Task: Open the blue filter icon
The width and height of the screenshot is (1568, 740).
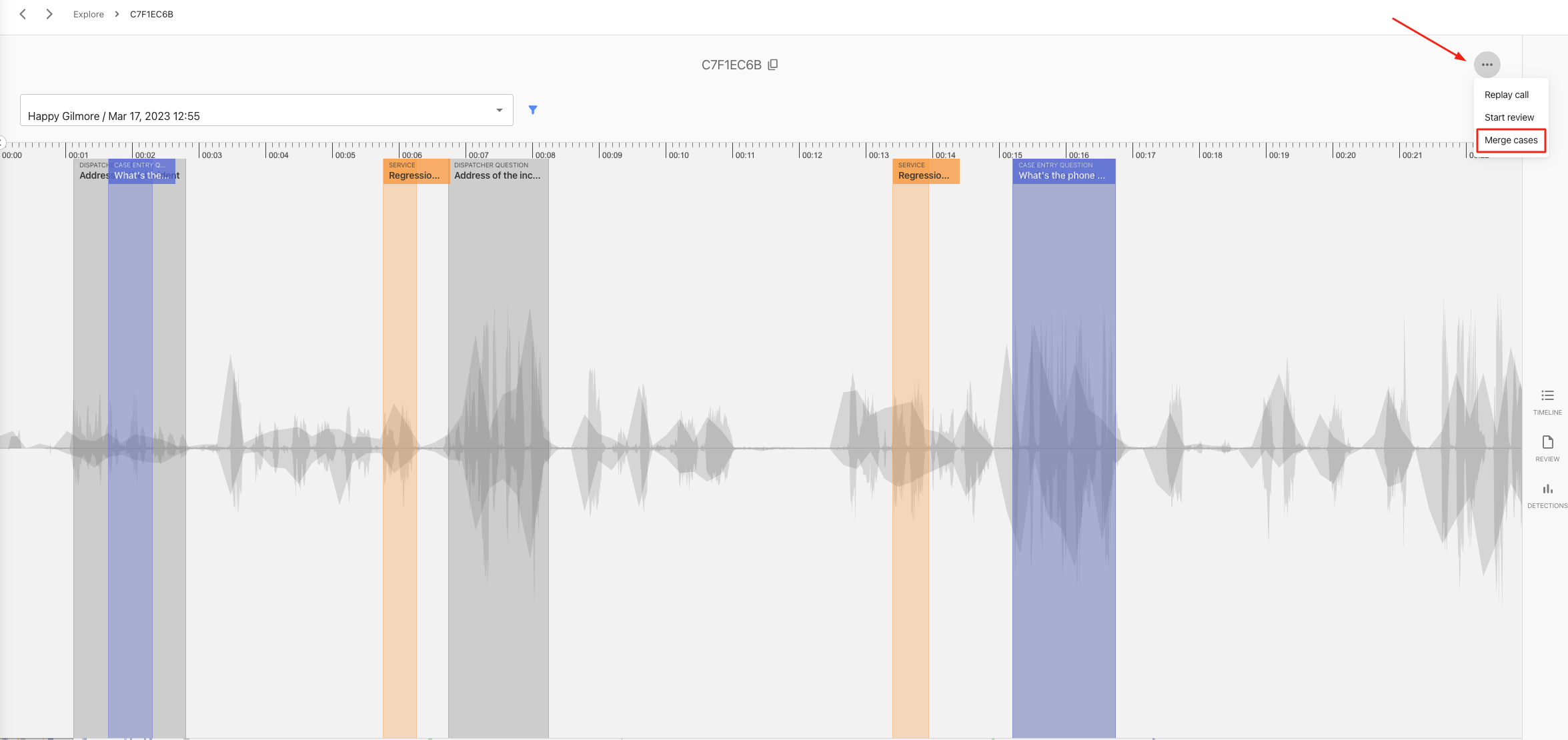Action: click(x=533, y=110)
